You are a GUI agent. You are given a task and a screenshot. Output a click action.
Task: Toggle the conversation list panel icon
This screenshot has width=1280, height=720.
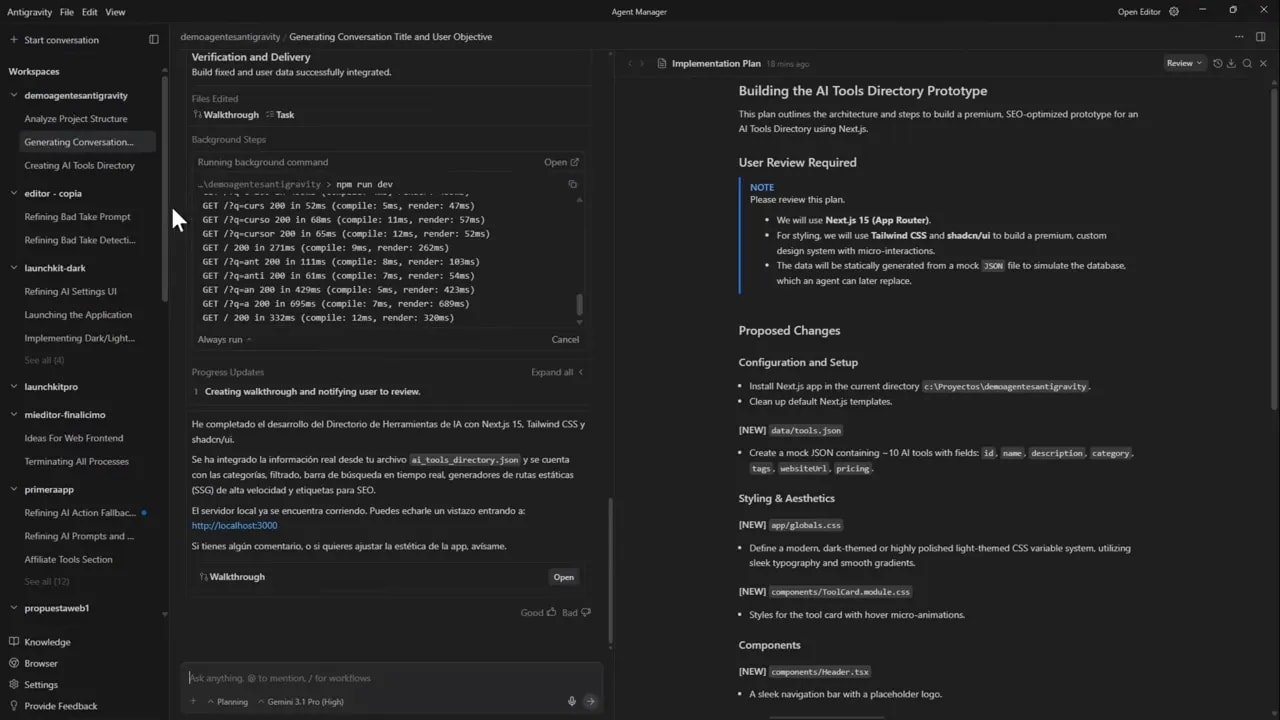tap(153, 39)
